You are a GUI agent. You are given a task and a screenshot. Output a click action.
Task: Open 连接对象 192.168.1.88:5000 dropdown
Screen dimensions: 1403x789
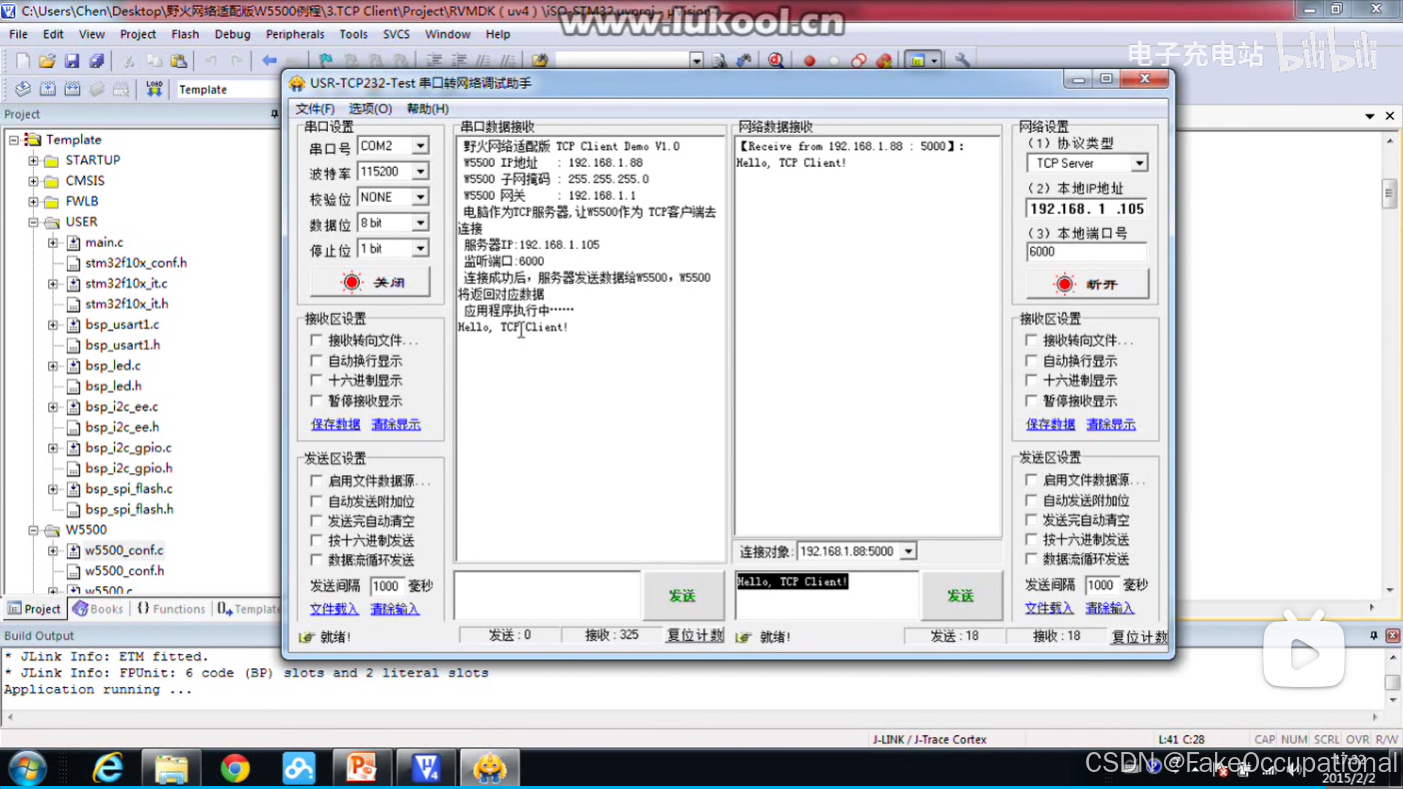(908, 551)
